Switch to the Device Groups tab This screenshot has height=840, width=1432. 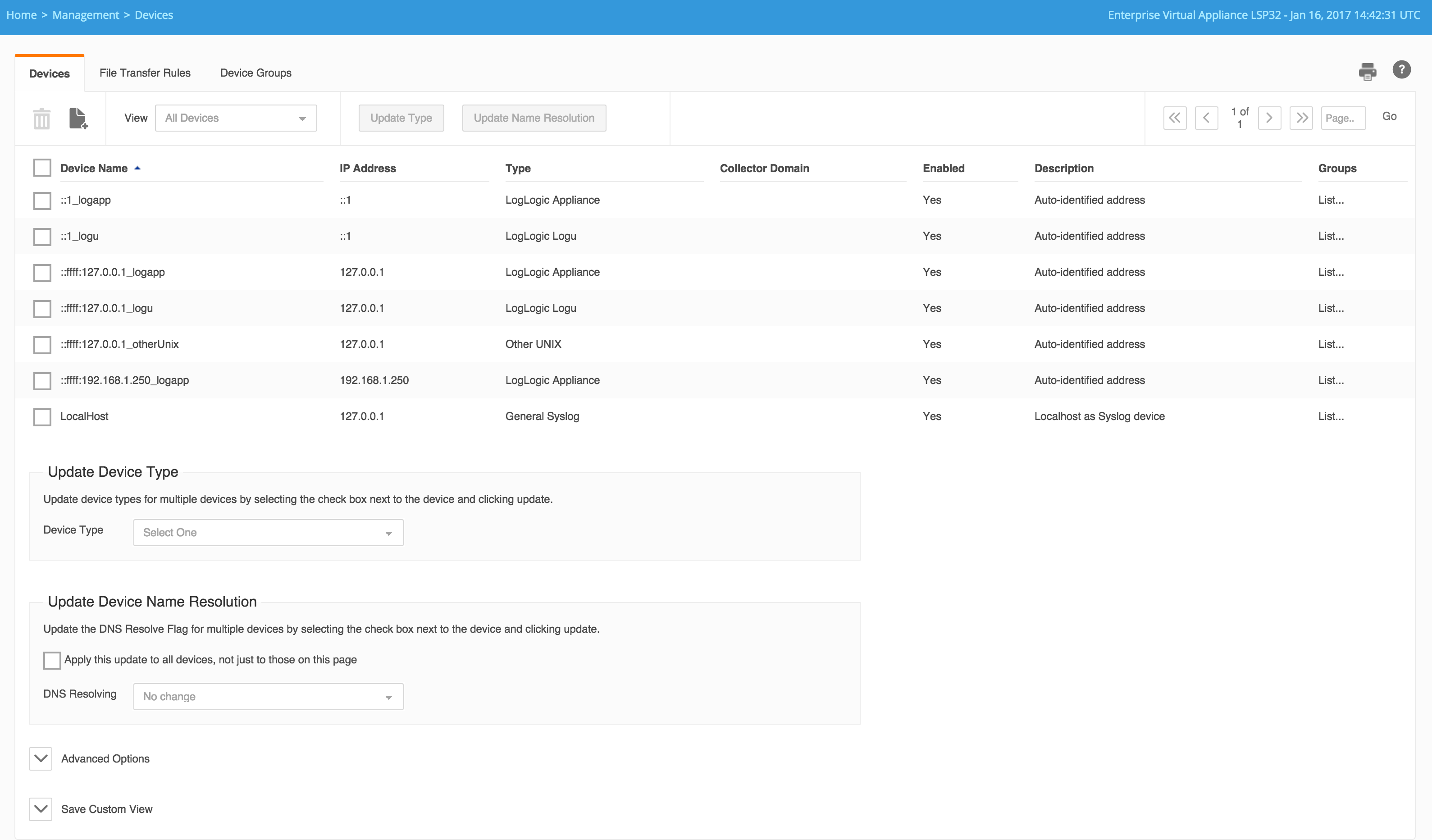[256, 73]
